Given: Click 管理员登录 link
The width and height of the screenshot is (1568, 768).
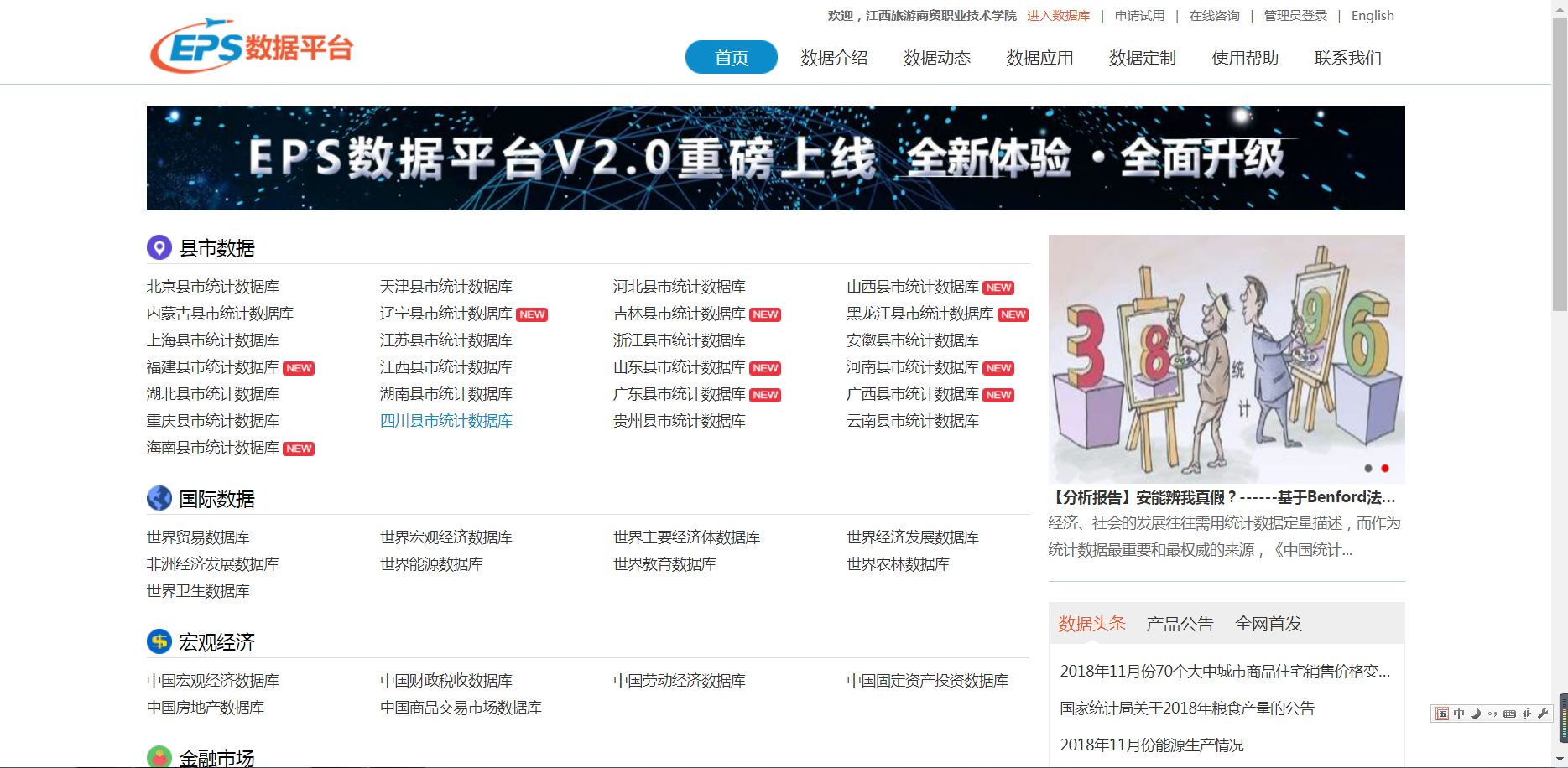Looking at the screenshot, I should 1295,16.
